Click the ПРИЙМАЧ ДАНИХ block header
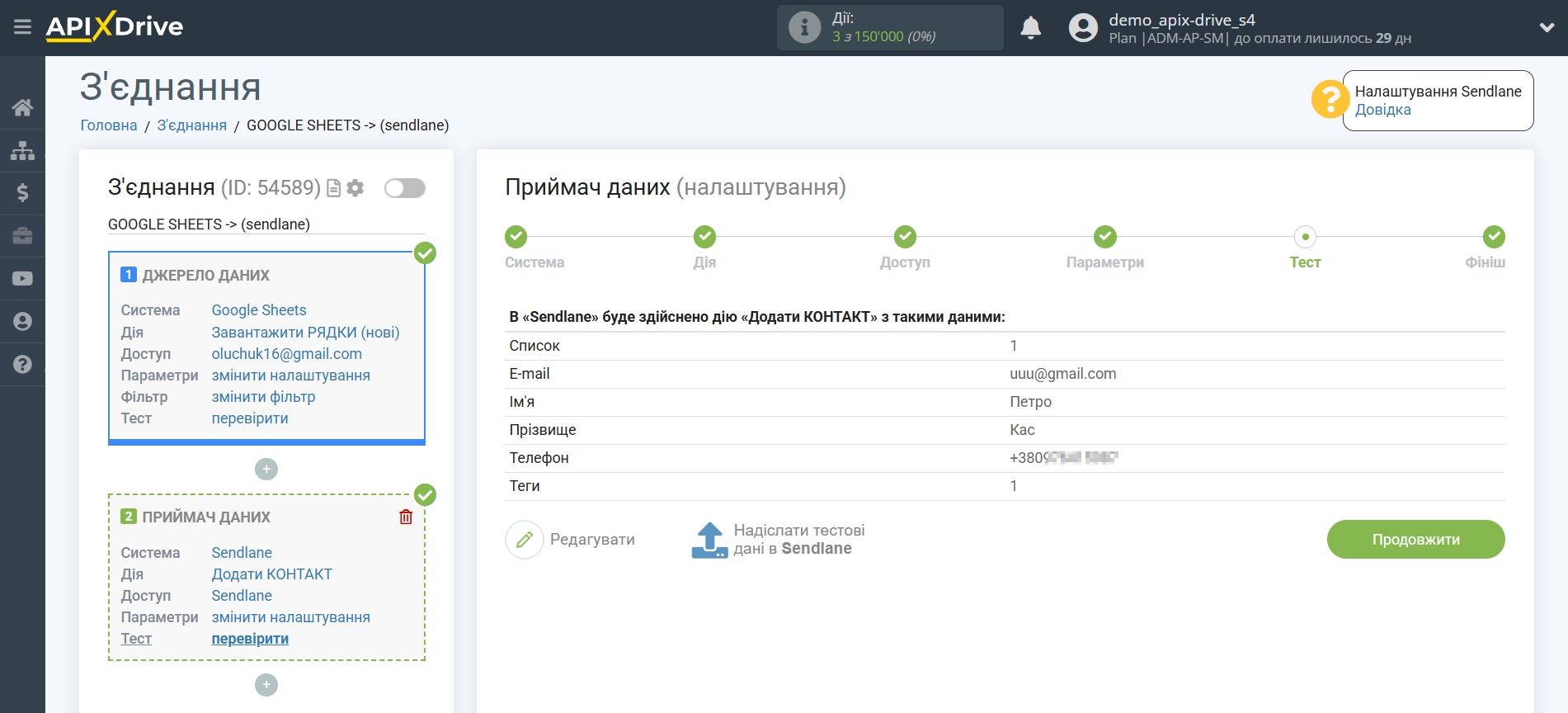This screenshot has height=713, width=1568. (205, 517)
